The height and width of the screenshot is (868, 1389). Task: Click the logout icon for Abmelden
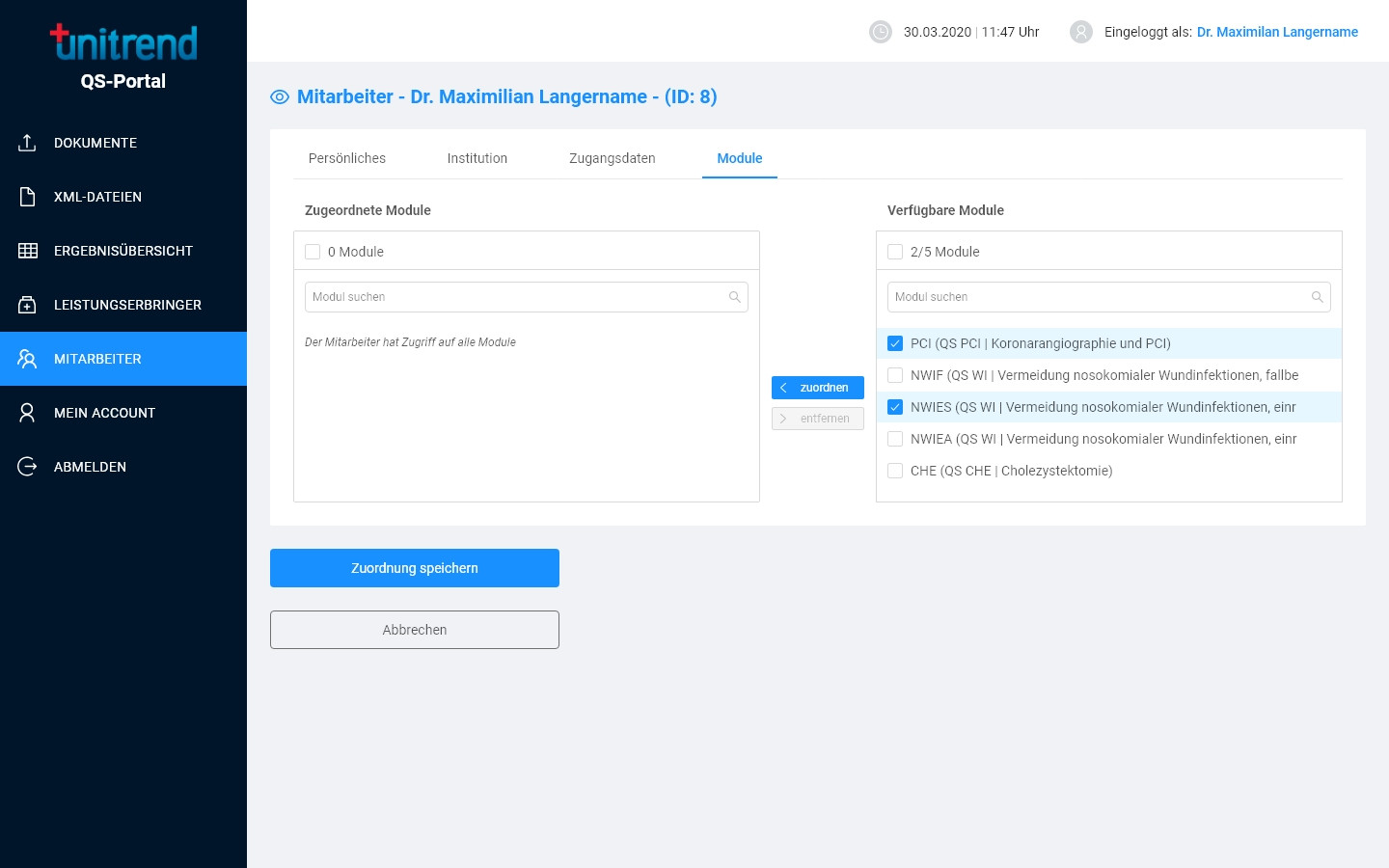click(27, 467)
